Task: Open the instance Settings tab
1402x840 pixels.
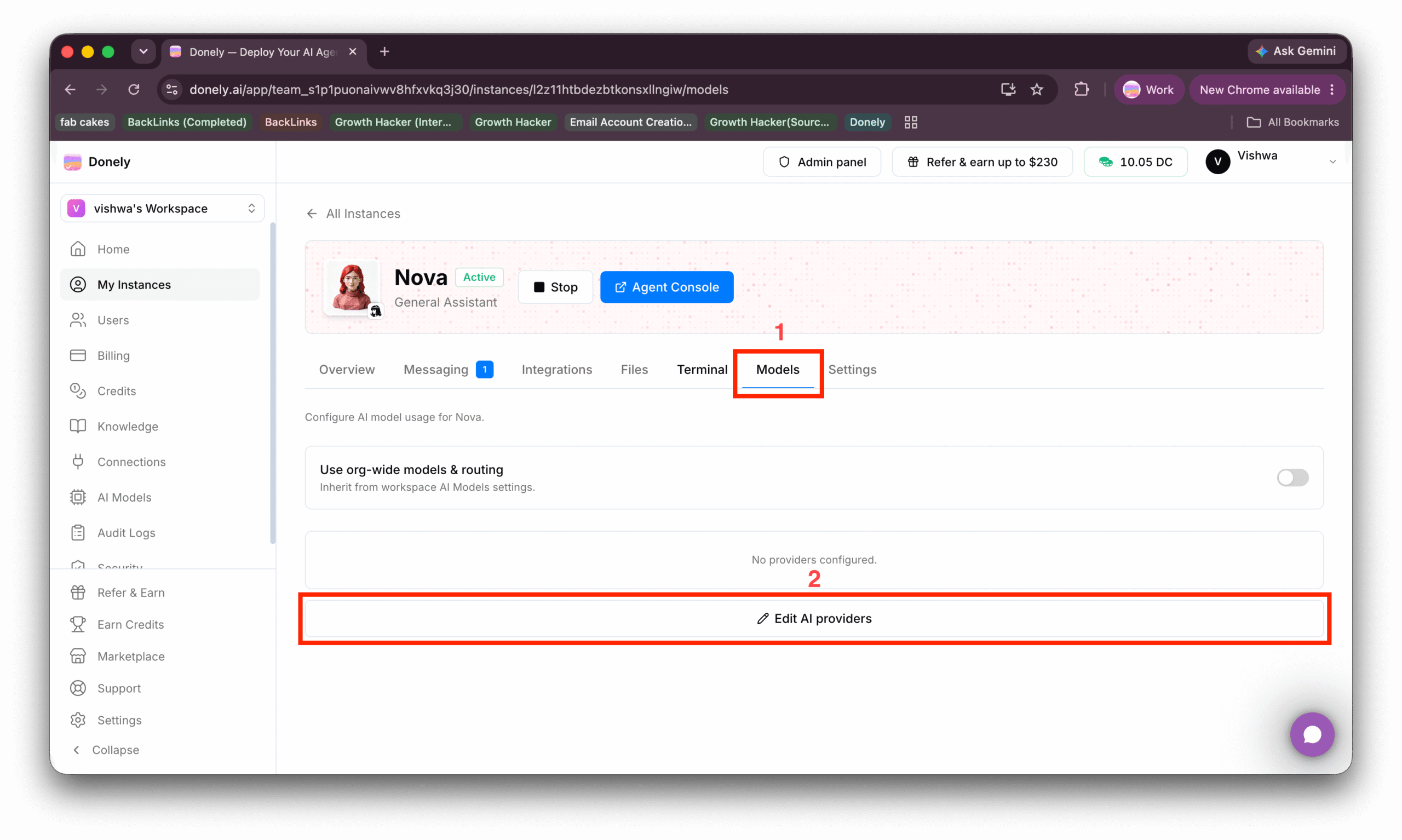Action: (x=852, y=370)
